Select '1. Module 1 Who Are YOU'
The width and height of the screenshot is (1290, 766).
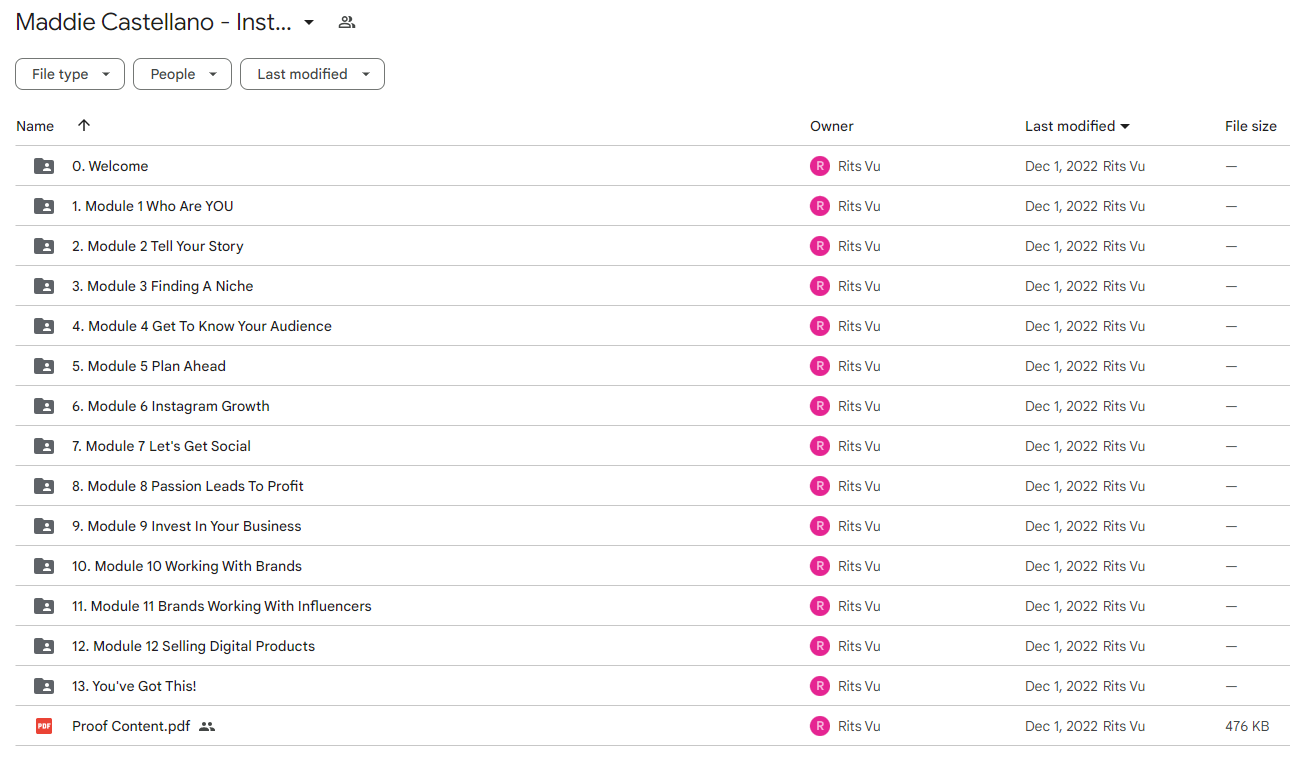153,206
